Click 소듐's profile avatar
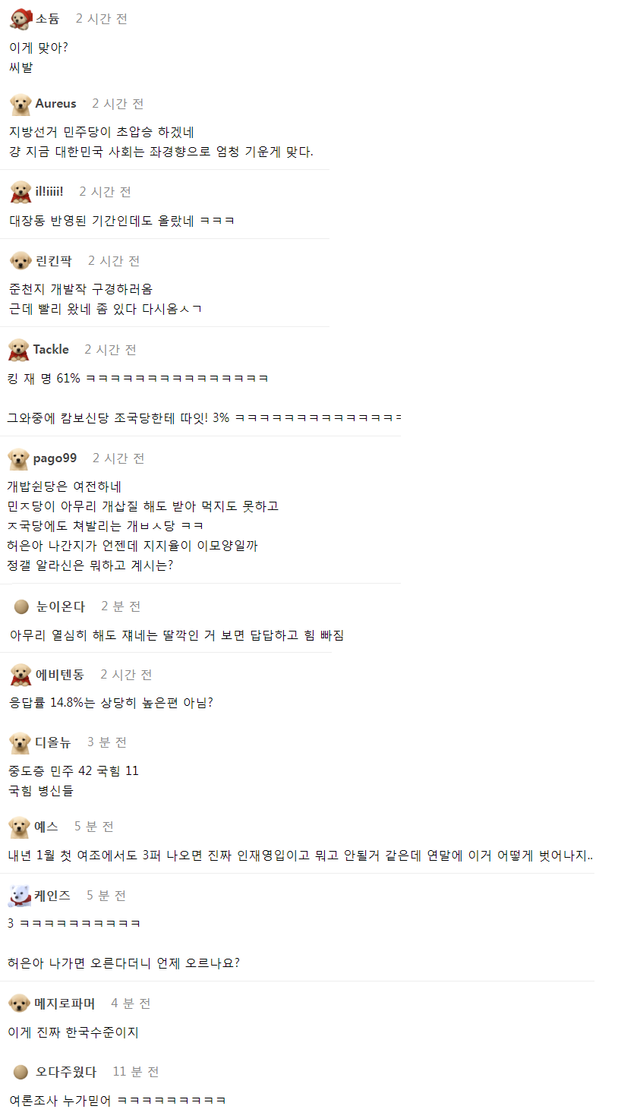640x1118 pixels. [x=20, y=19]
